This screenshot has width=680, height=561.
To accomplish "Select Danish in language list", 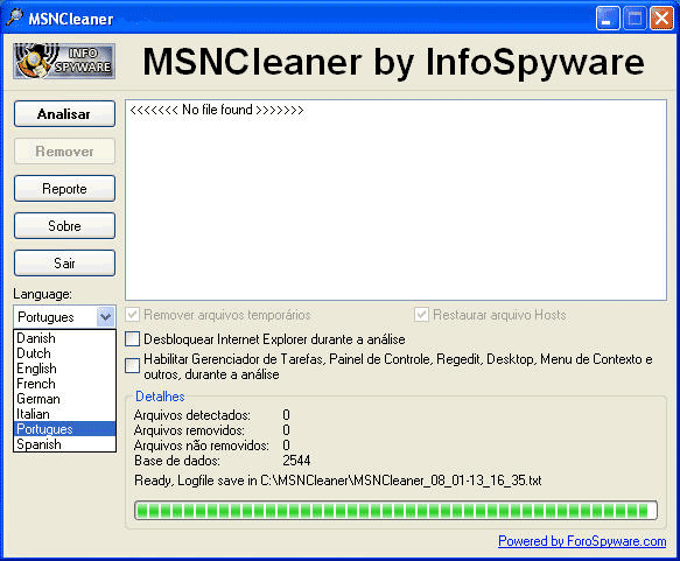I will click(65, 338).
